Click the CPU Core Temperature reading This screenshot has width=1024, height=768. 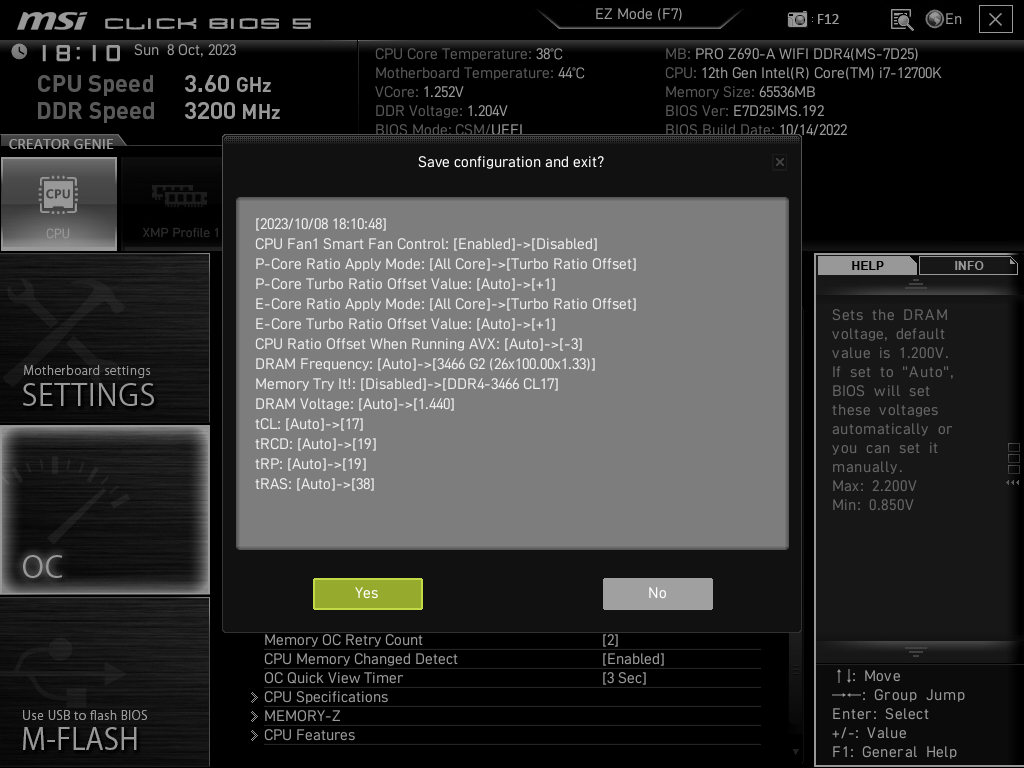(468, 54)
